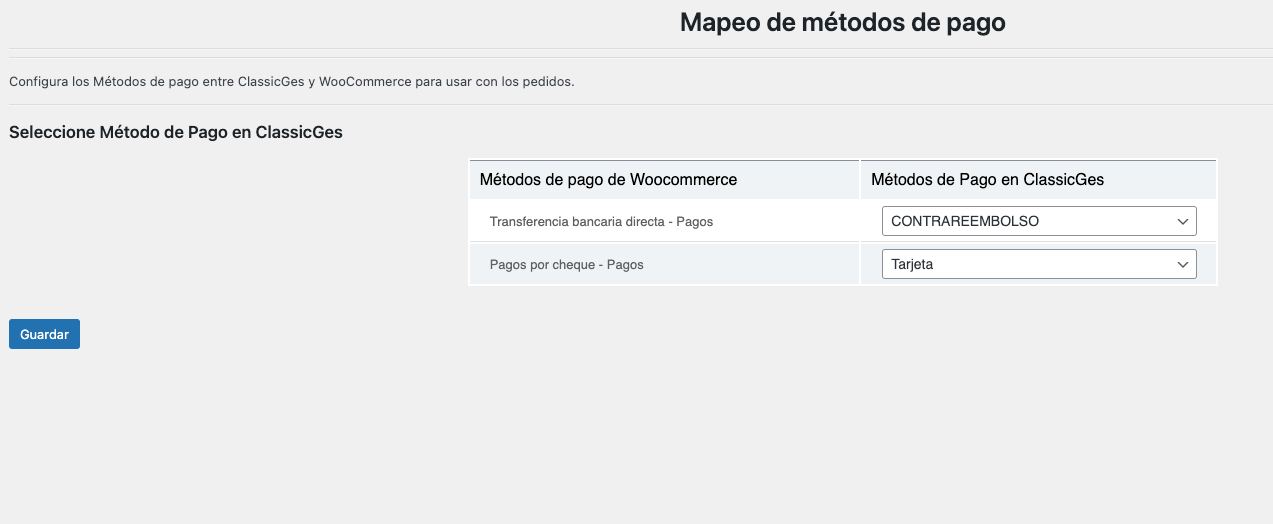Click the 'Seleccione Método de Pago en ClassicGes' heading
Viewport: 1273px width, 524px height.
click(176, 132)
